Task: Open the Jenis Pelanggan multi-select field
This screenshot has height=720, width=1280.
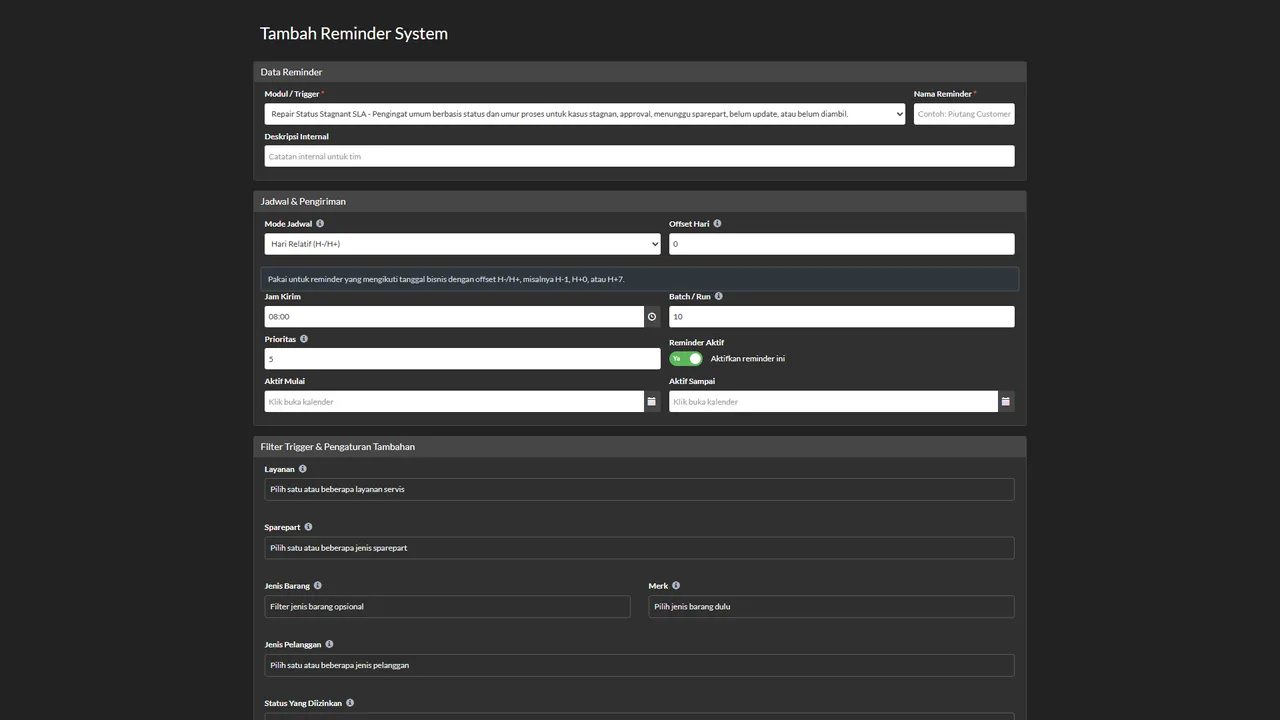Action: (x=639, y=665)
